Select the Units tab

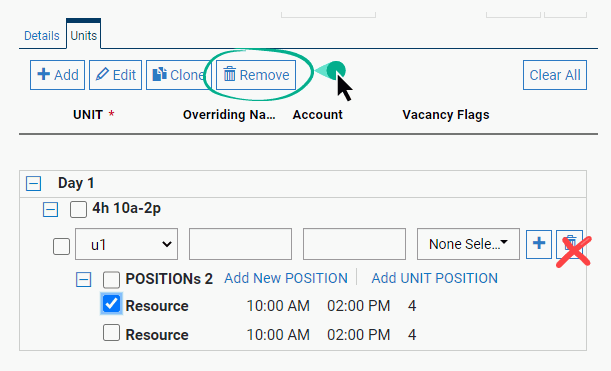point(83,35)
